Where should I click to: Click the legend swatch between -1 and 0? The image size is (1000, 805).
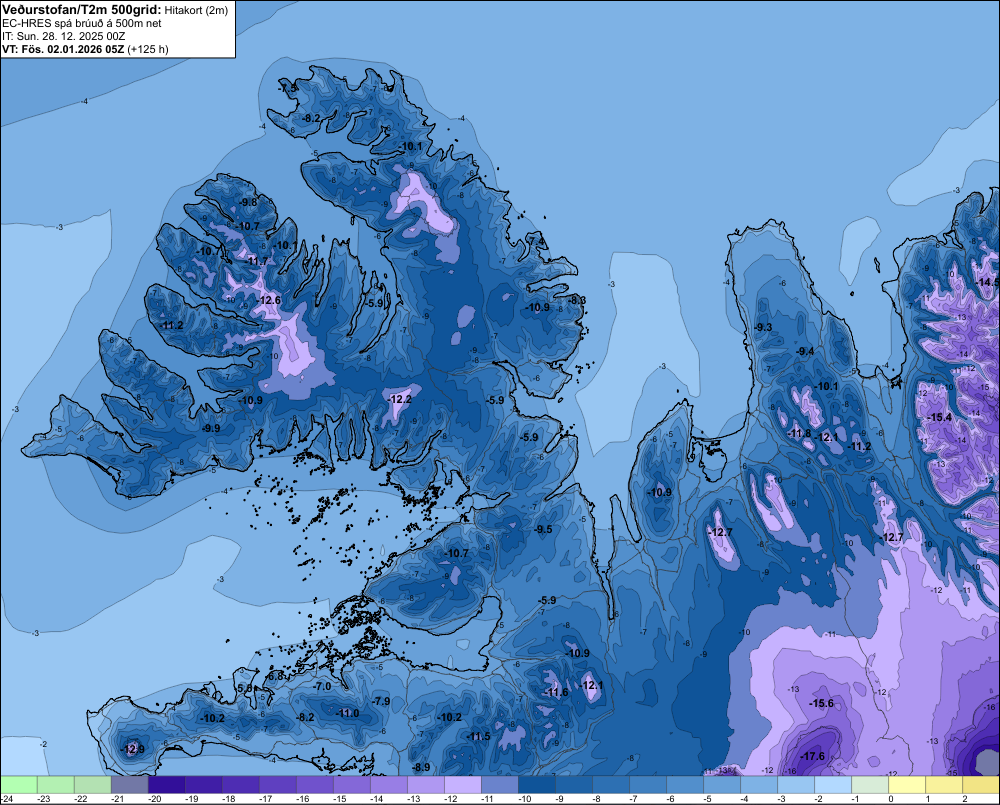[870, 784]
